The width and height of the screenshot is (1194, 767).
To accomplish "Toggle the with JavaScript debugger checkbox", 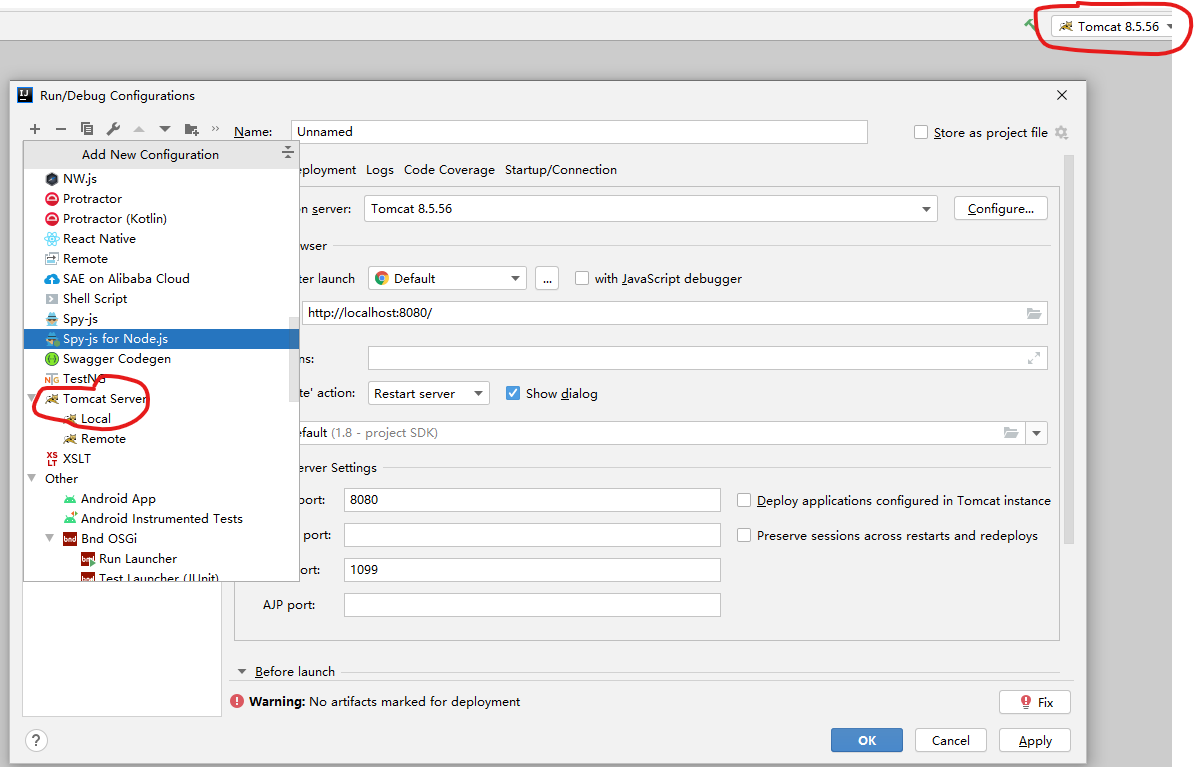I will coord(582,279).
